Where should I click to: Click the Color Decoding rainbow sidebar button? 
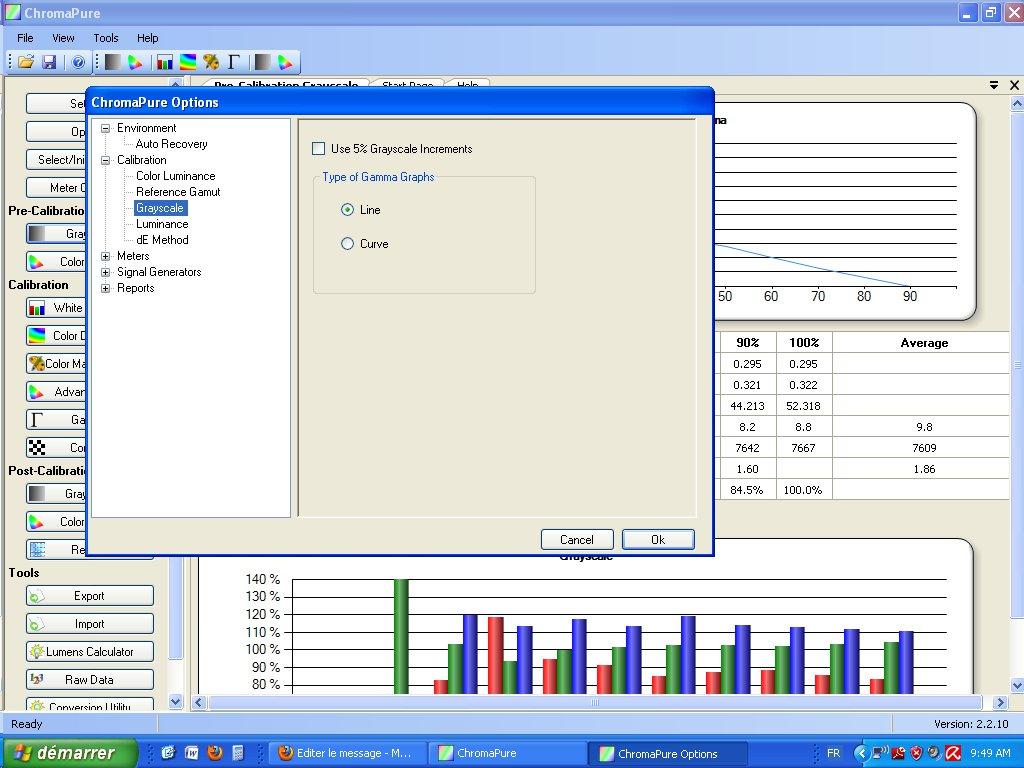56,336
